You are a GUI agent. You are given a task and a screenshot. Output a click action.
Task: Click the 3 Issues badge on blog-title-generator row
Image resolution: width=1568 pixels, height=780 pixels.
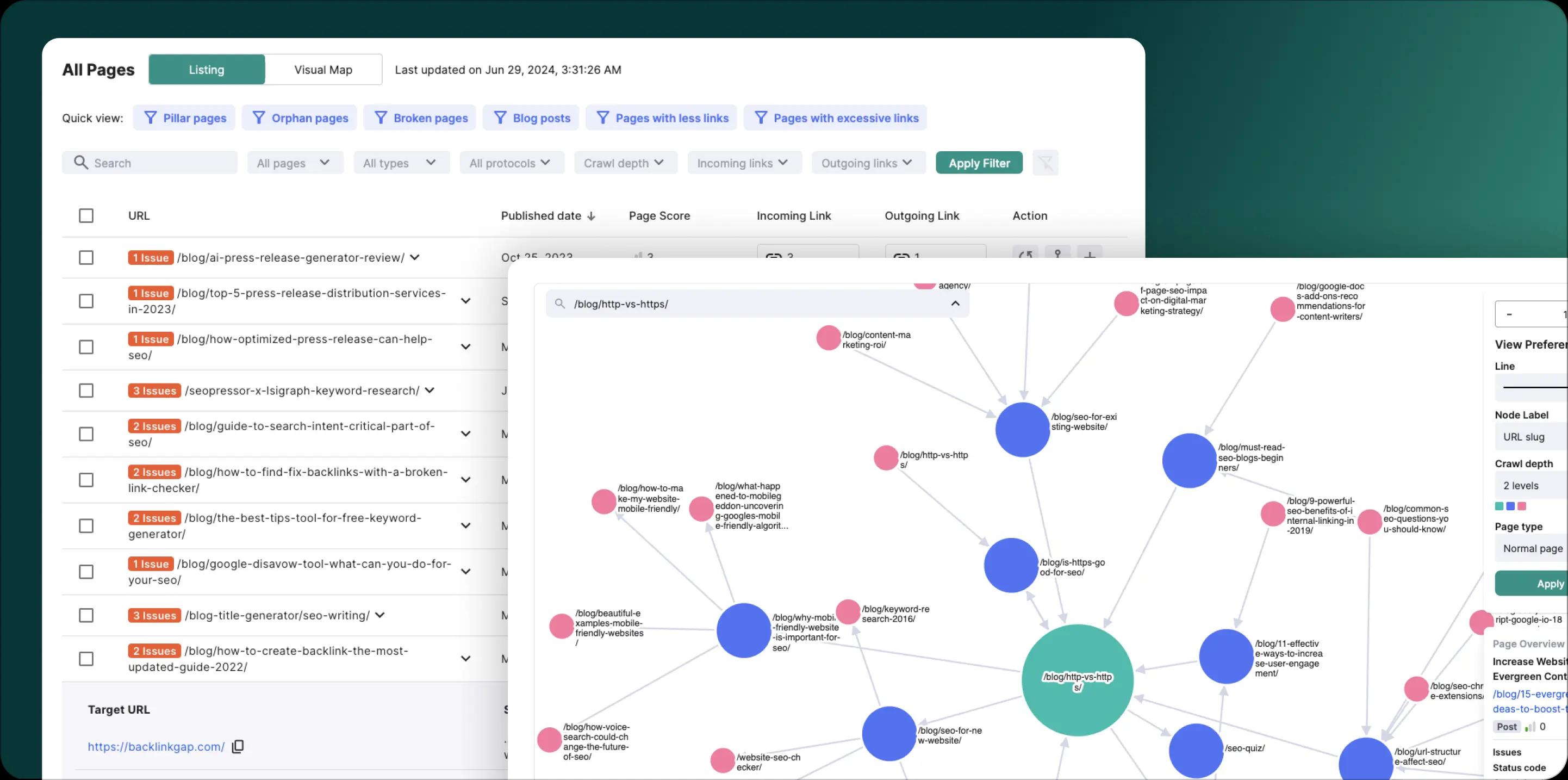pyautogui.click(x=154, y=616)
